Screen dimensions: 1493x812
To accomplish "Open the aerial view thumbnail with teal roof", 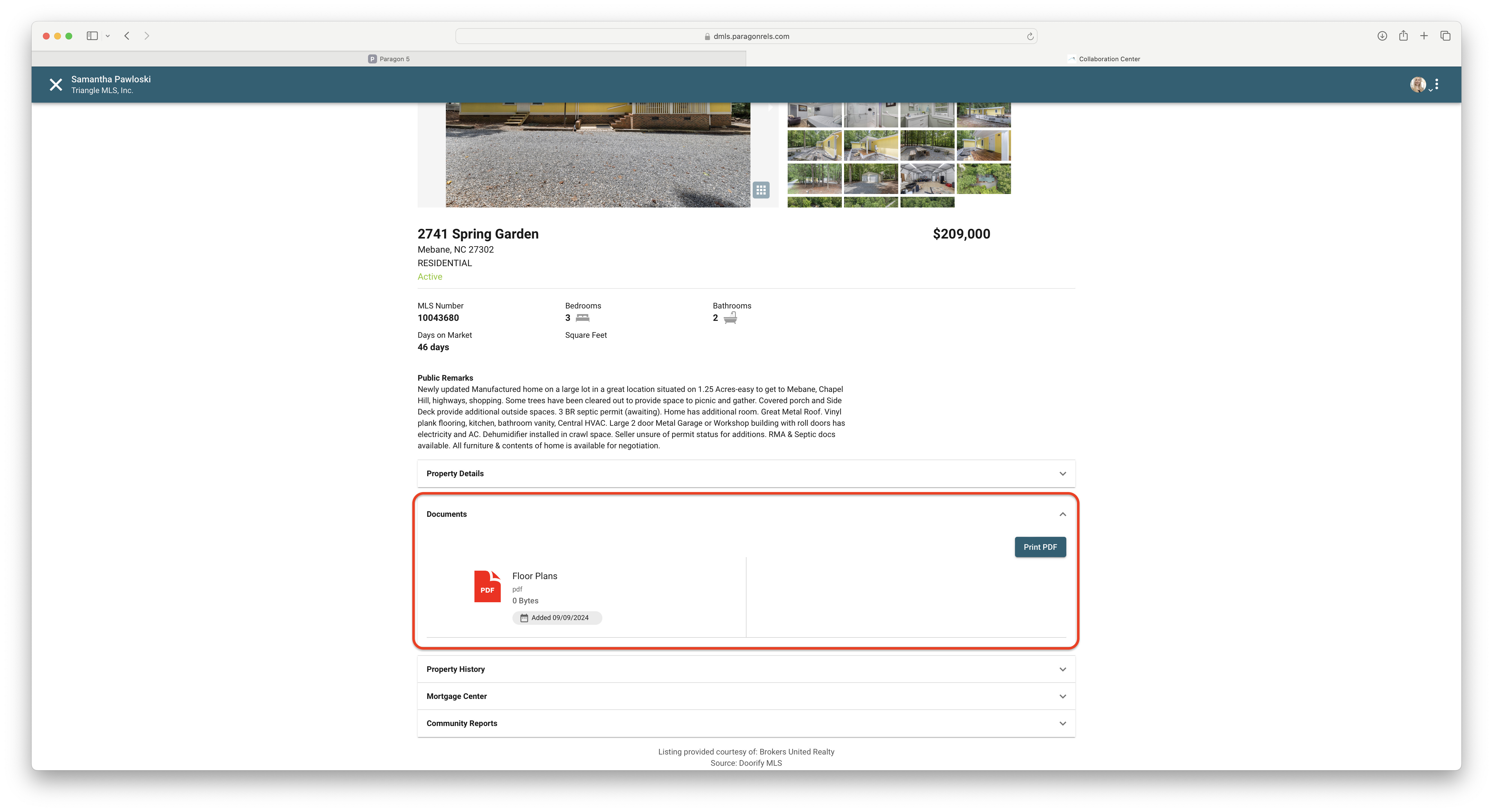I will point(984,178).
